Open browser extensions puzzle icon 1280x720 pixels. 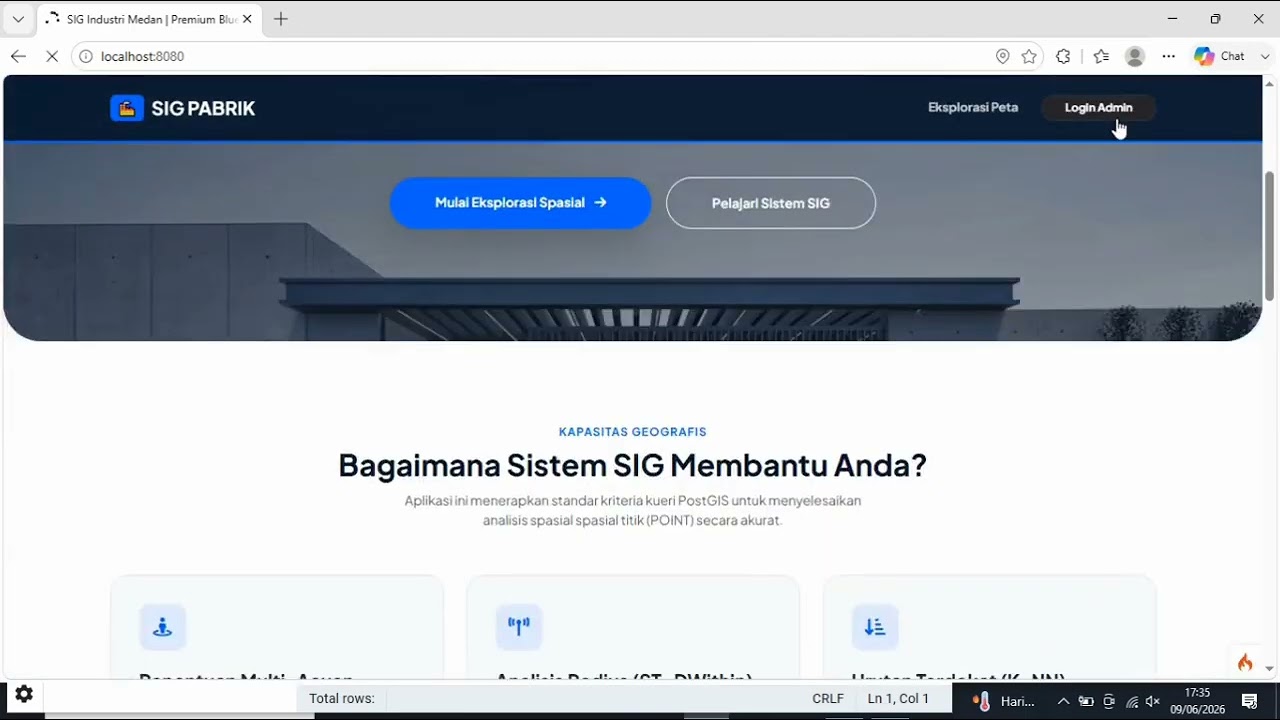(1063, 56)
